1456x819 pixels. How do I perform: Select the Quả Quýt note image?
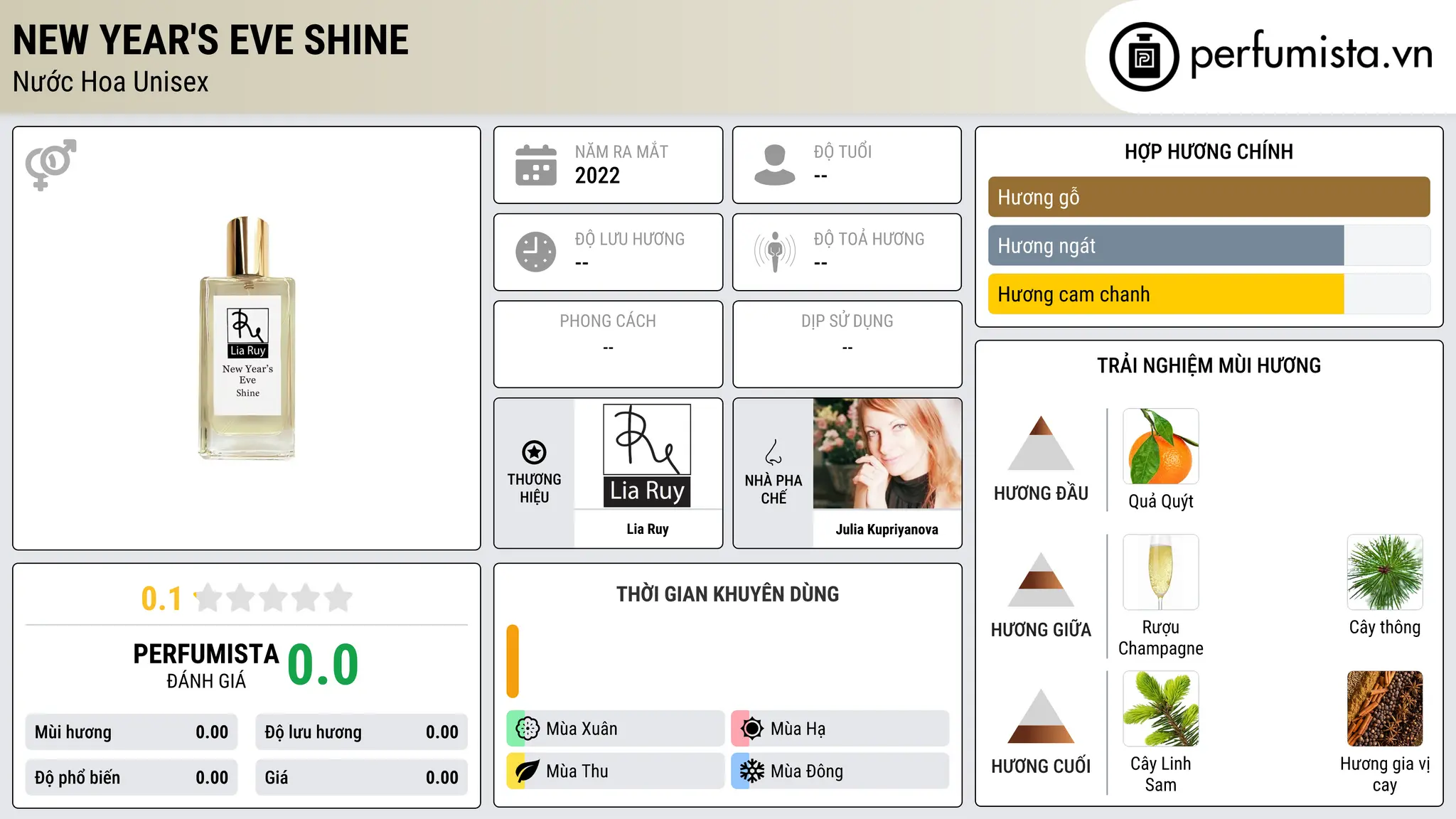pos(1161,446)
